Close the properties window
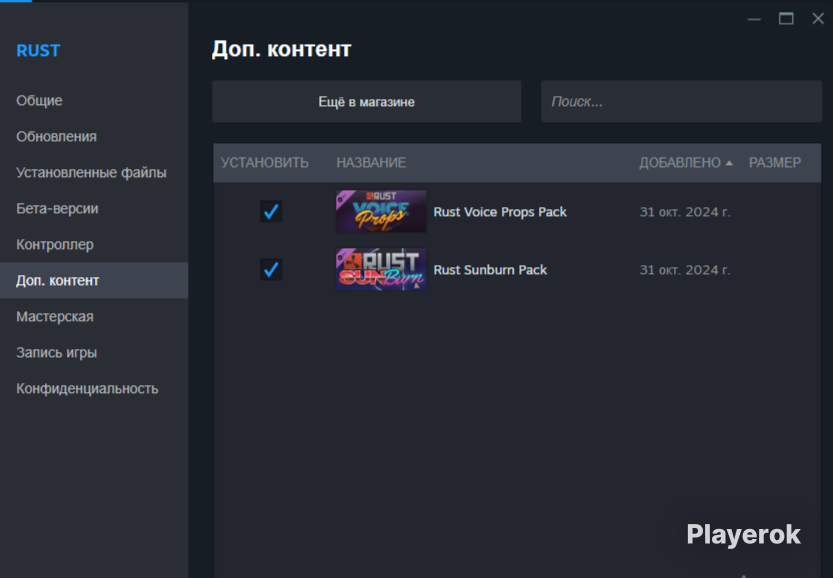 818,19
